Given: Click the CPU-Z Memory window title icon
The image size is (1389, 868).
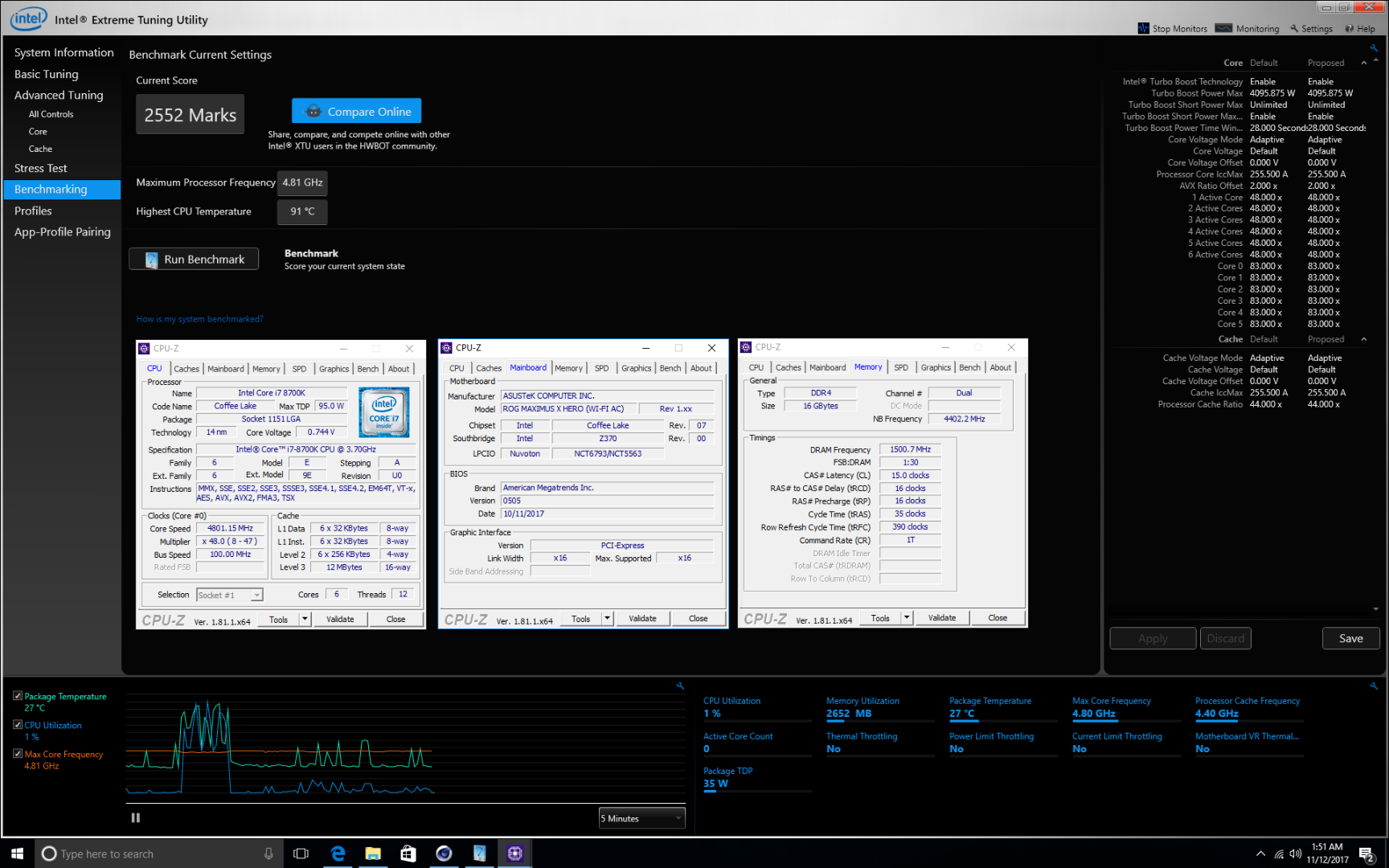Looking at the screenshot, I should click(x=746, y=347).
